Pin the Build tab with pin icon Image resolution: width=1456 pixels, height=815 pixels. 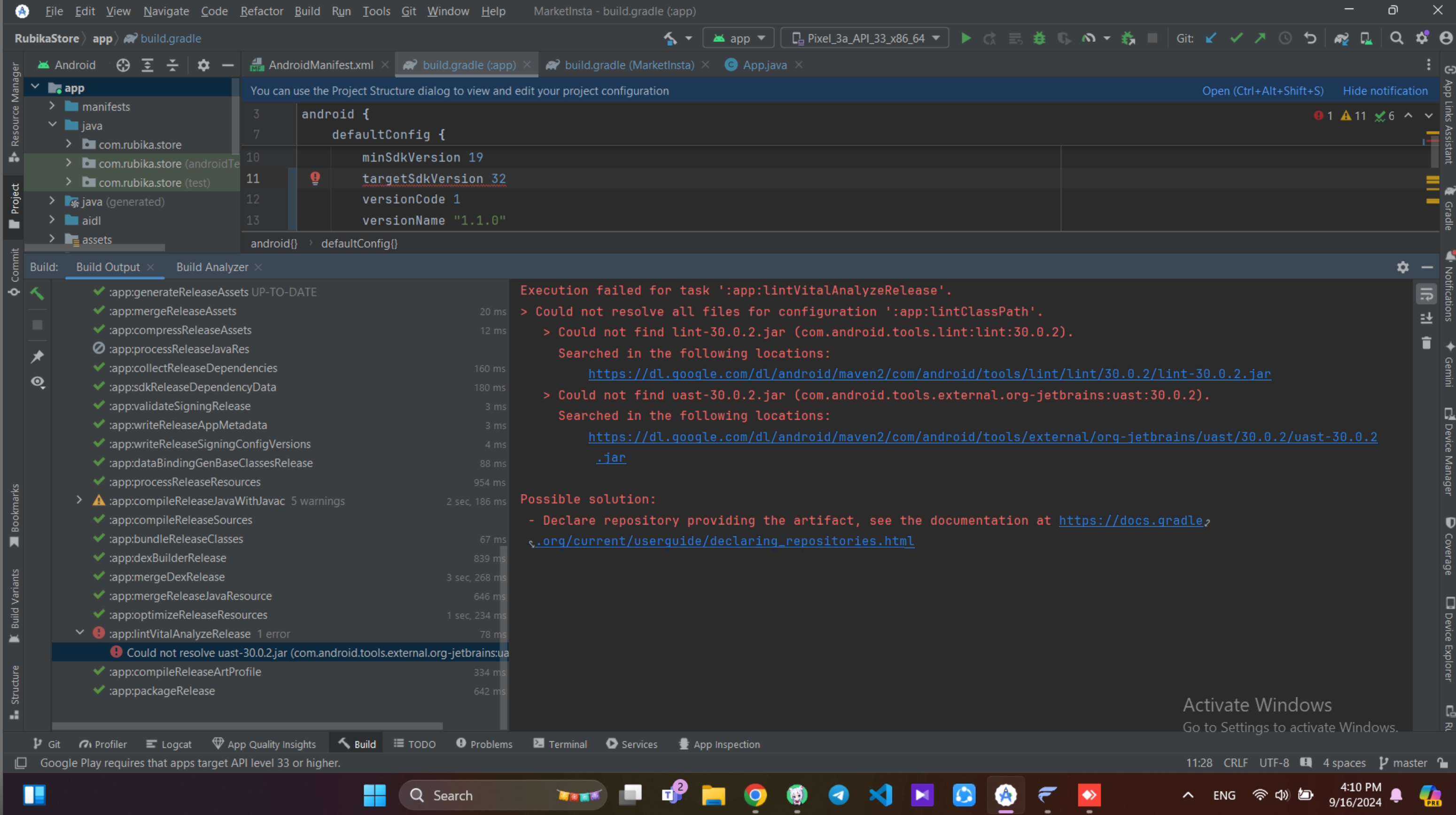(37, 356)
